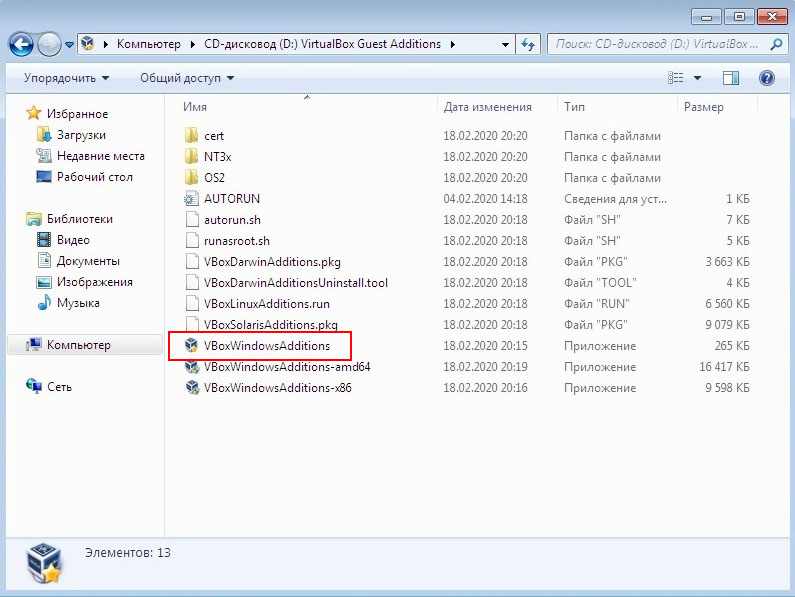This screenshot has height=597, width=795.
Task: Click the OS2 folder icon
Action: [192, 178]
